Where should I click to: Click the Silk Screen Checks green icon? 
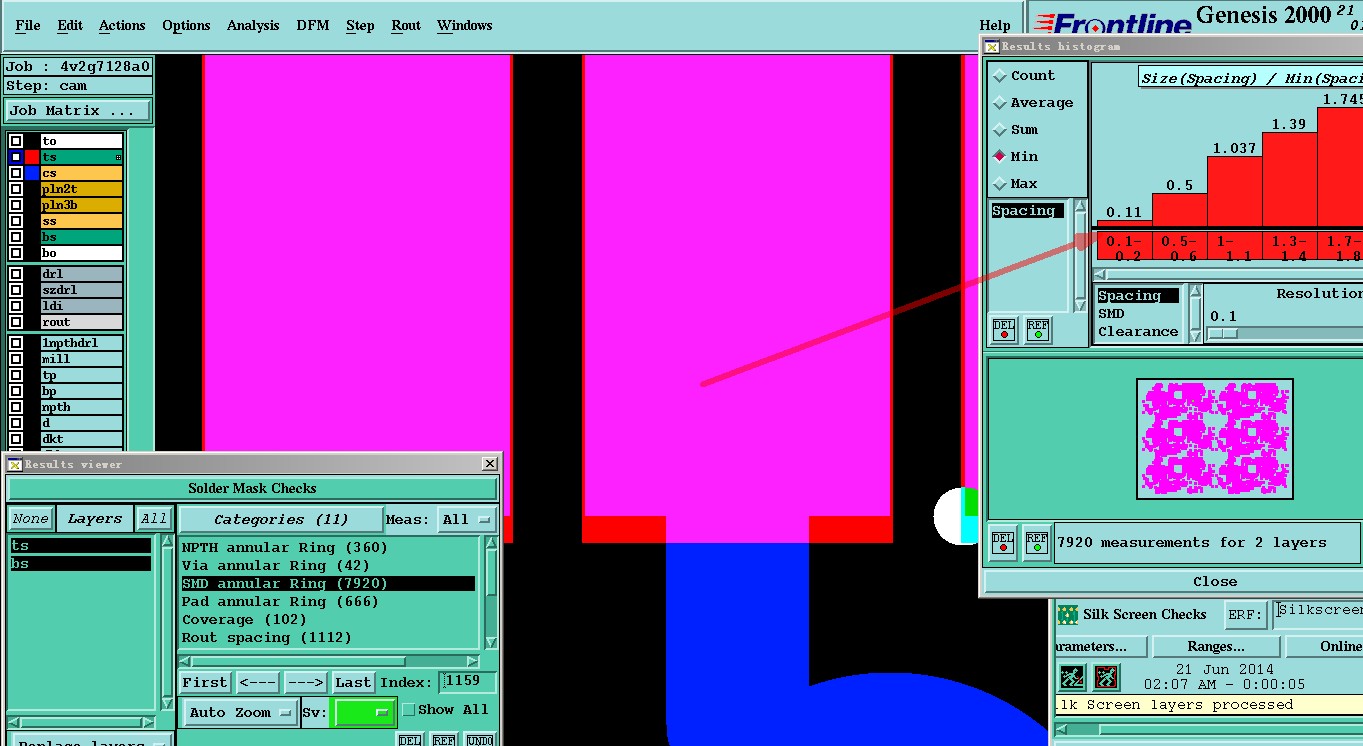click(x=1068, y=614)
